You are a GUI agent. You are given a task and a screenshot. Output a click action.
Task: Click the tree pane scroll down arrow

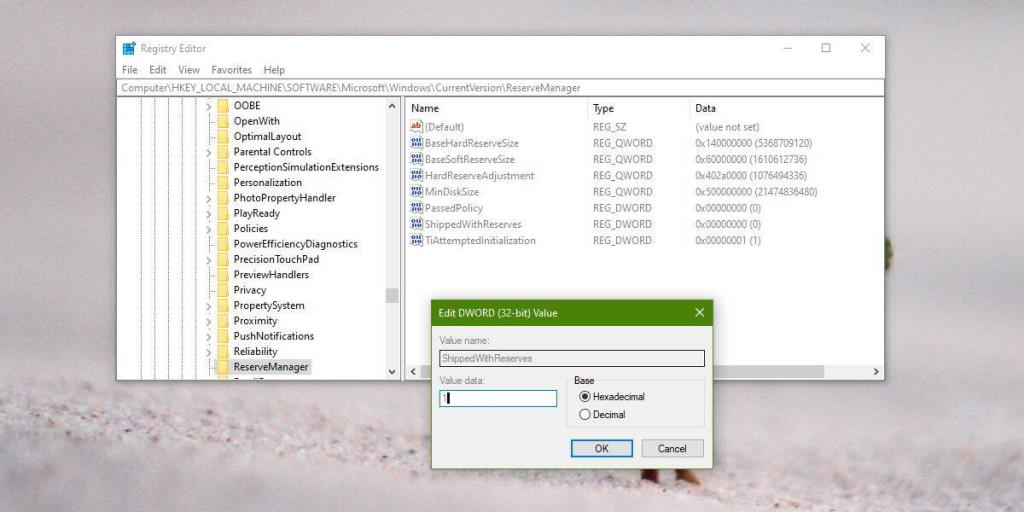tap(392, 372)
